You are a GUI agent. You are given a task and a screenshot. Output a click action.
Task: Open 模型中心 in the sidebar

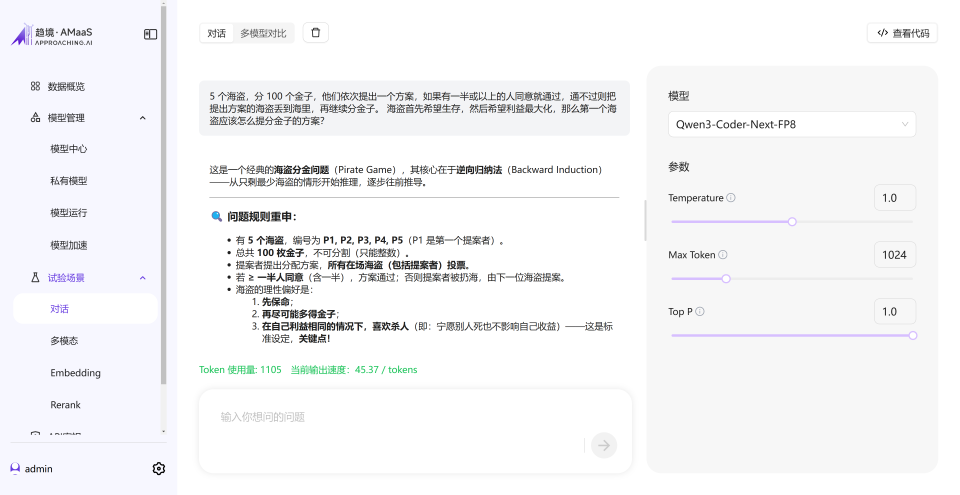[x=69, y=149]
